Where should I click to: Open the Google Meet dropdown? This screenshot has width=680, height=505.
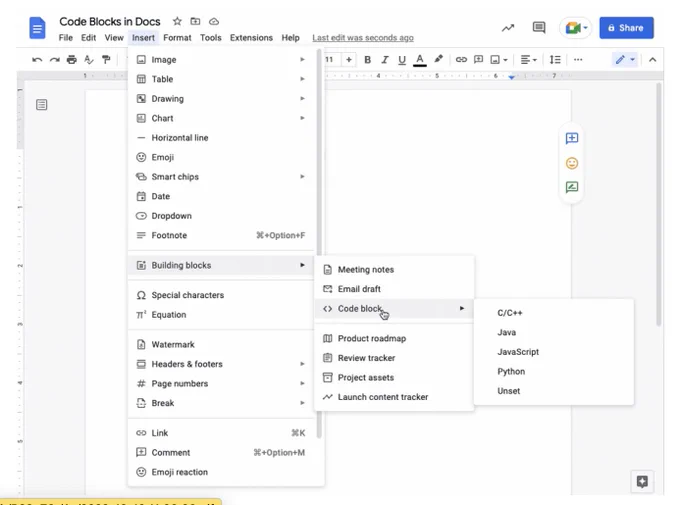pyautogui.click(x=575, y=28)
